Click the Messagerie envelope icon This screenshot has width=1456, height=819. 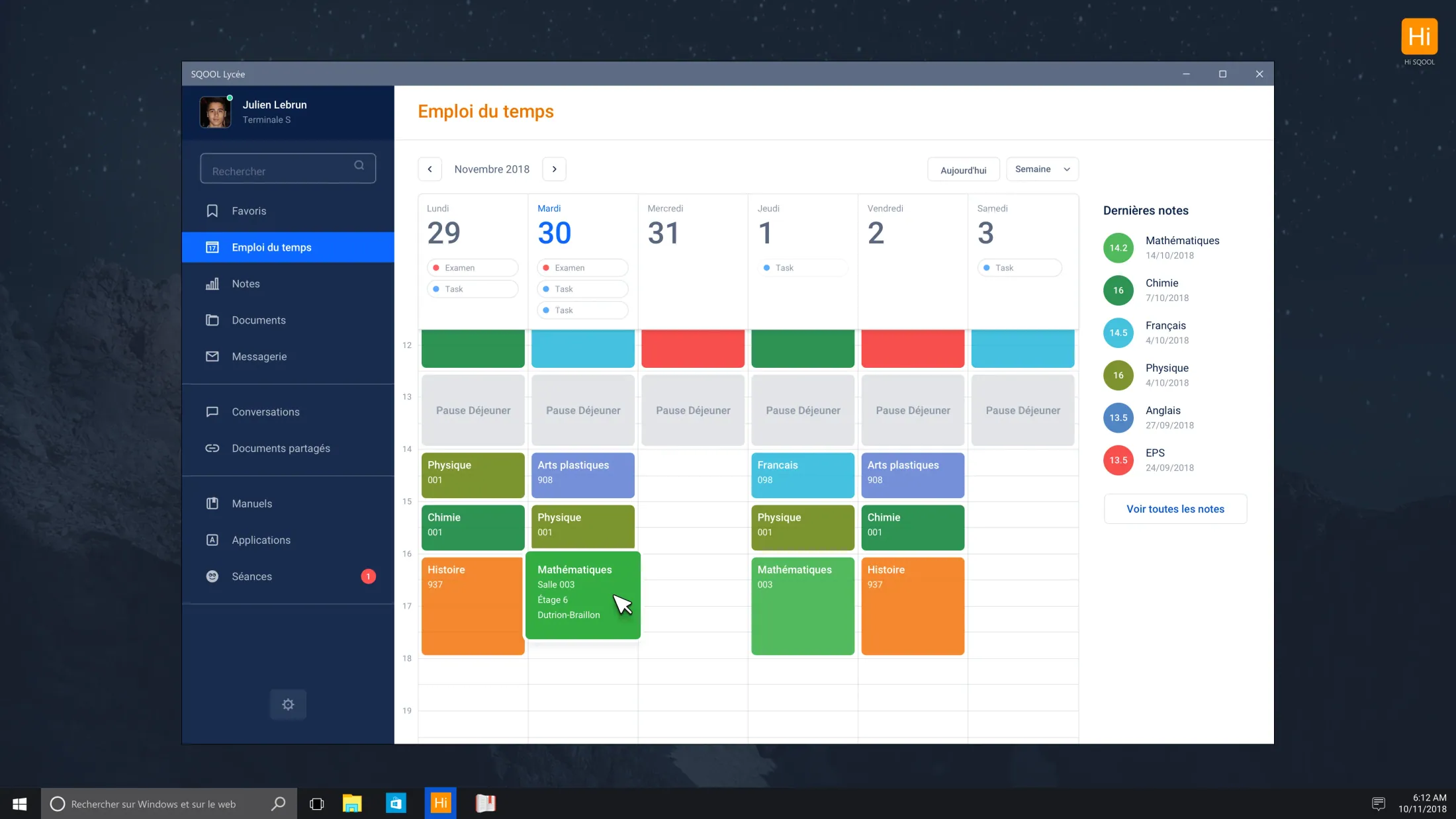click(212, 357)
